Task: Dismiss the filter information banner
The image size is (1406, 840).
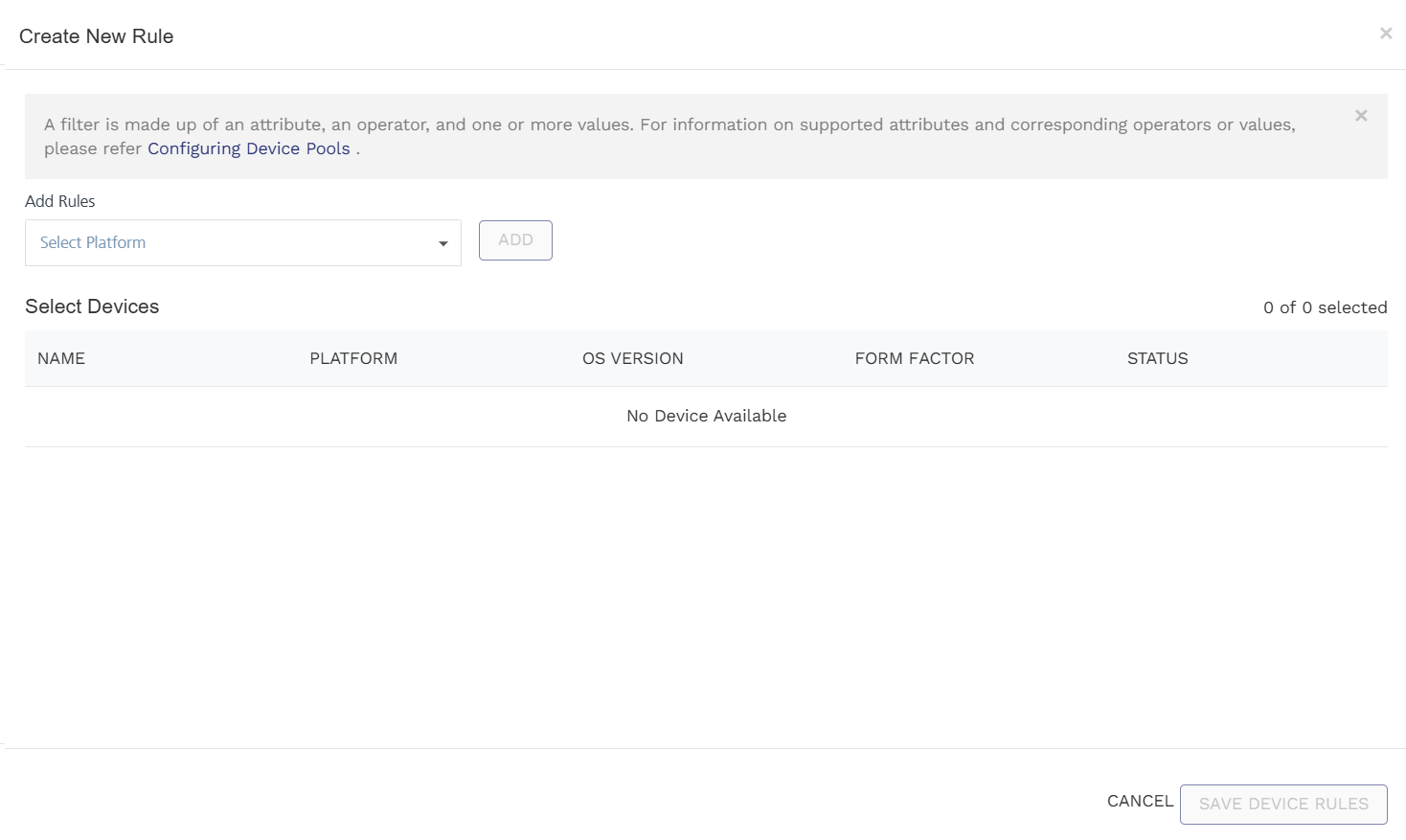Action: pyautogui.click(x=1360, y=116)
